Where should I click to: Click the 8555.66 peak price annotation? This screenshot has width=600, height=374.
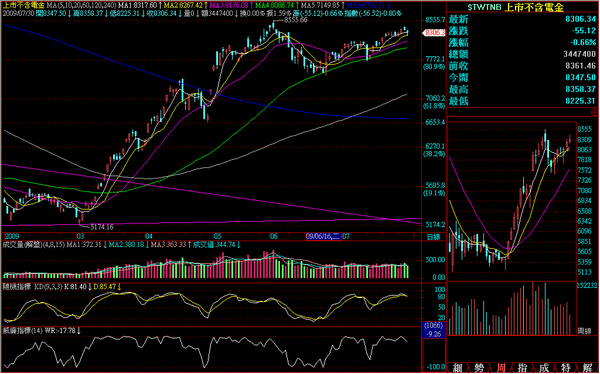click(296, 20)
